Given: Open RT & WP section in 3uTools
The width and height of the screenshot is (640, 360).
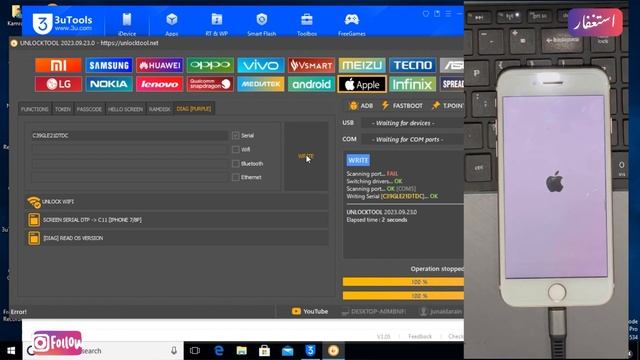Looking at the screenshot, I should tap(217, 24).
